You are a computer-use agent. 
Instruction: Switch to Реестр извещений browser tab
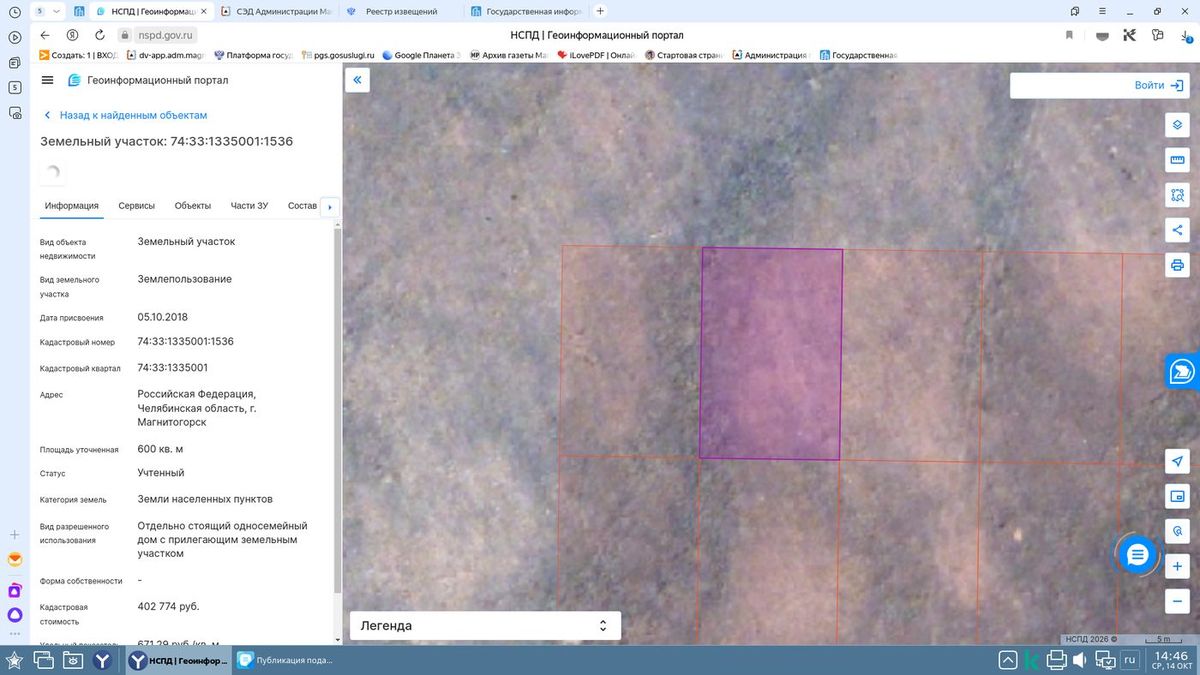[x=400, y=11]
